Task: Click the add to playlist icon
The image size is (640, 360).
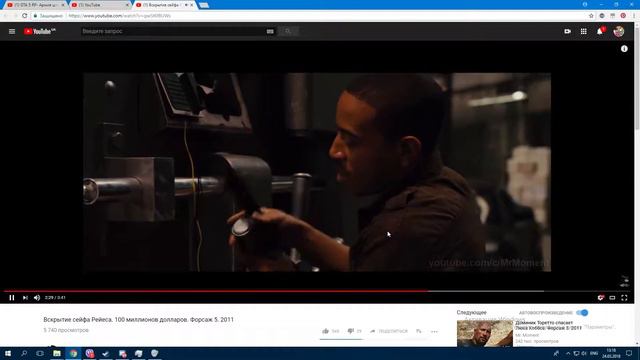Action: coord(419,331)
